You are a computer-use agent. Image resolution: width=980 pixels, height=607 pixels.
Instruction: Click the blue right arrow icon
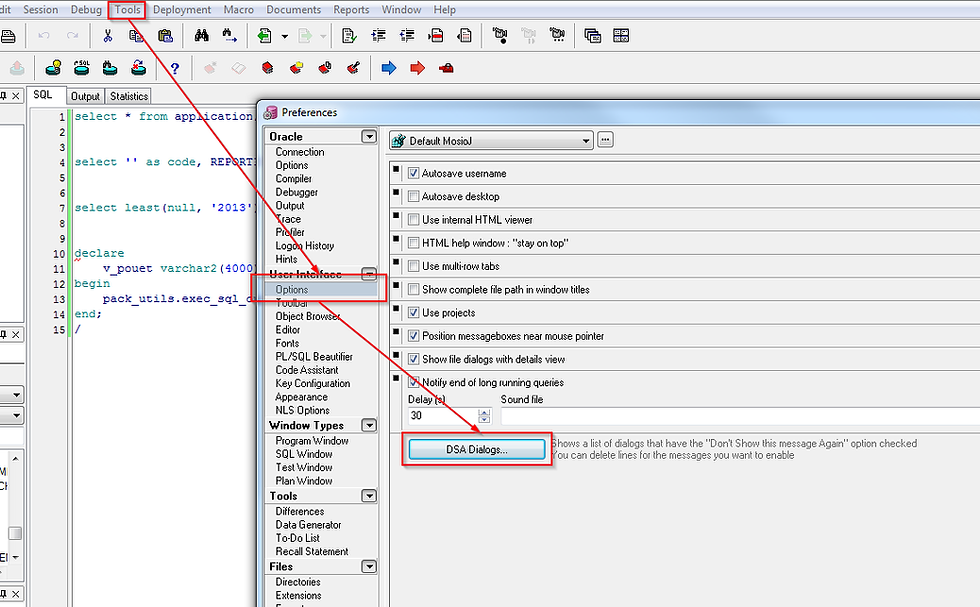389,68
